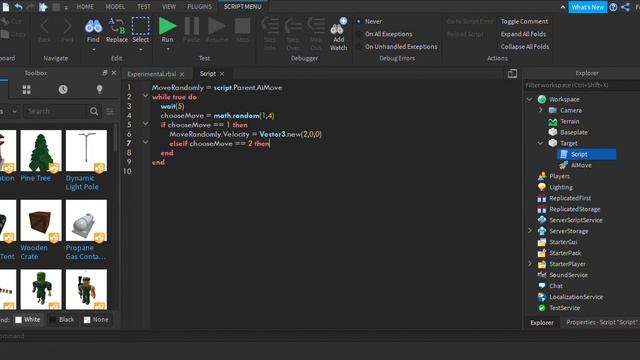Select Players service in Explorer
This screenshot has width=640, height=360.
[x=559, y=176]
